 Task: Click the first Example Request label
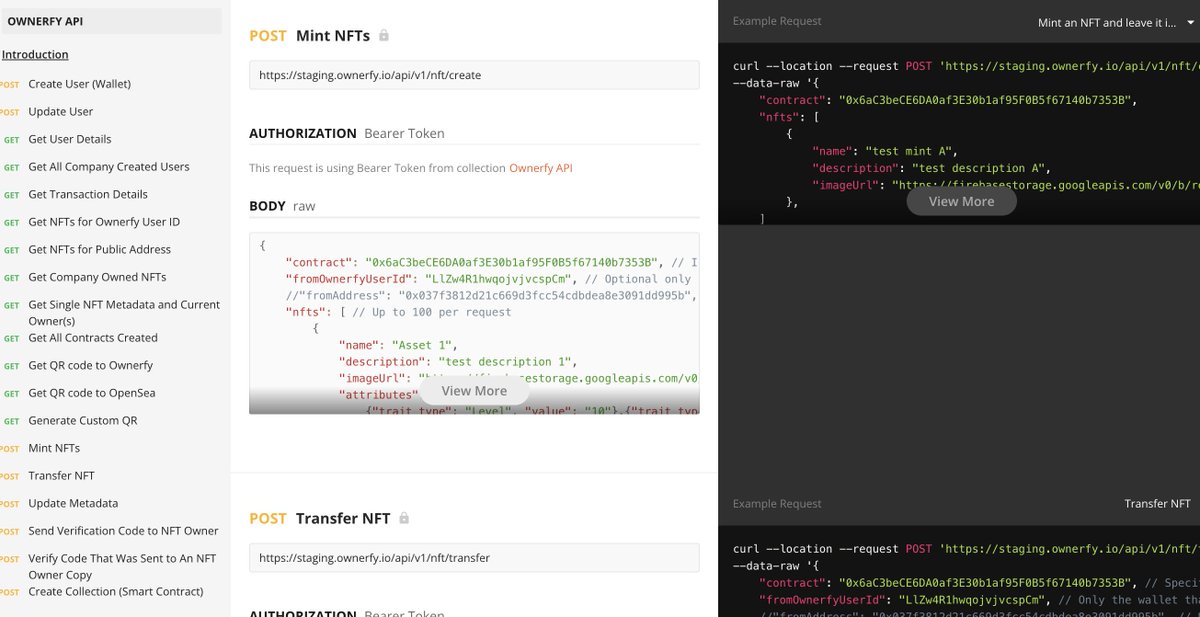pyautogui.click(x=777, y=21)
